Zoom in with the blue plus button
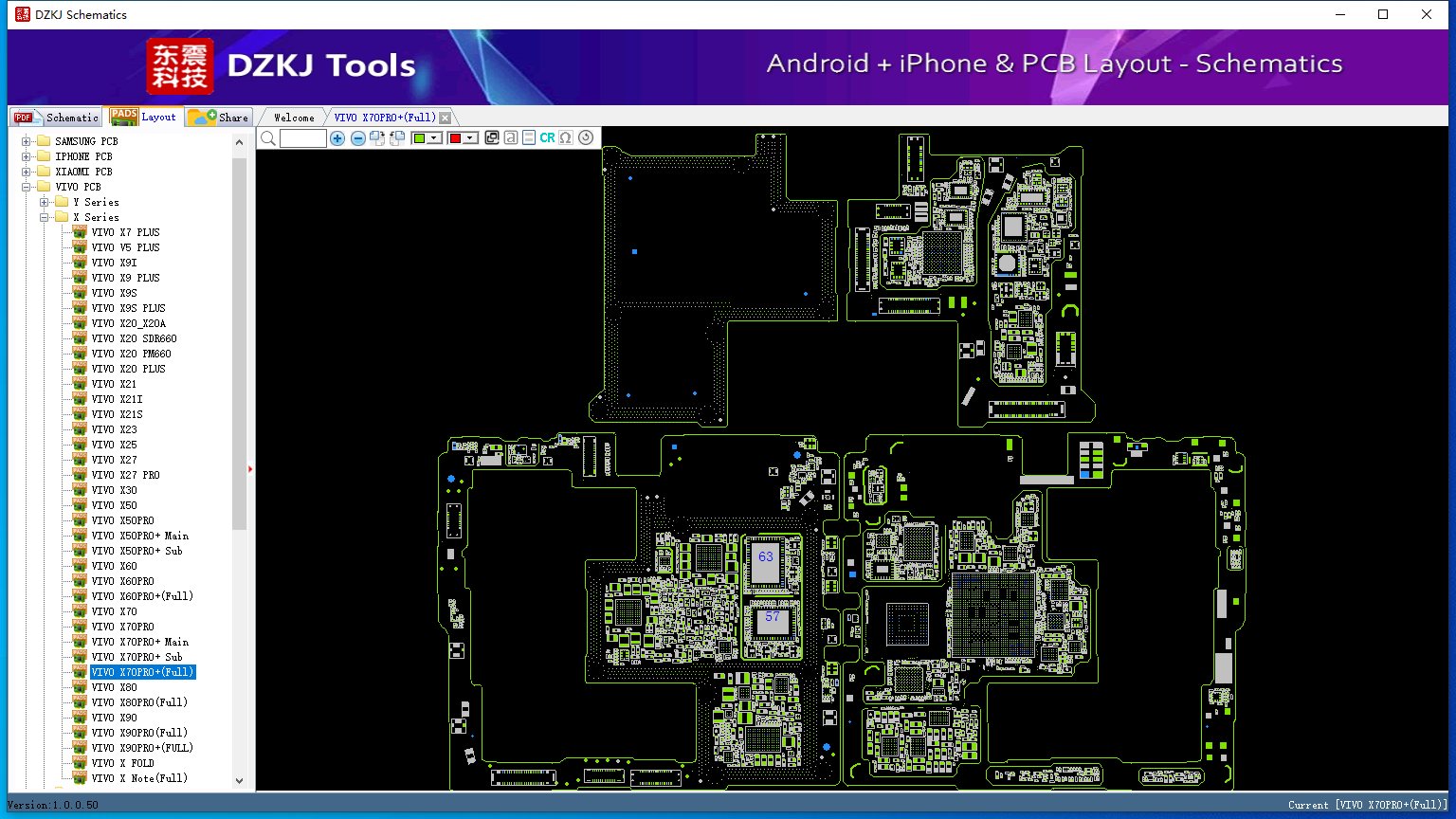 pos(337,138)
